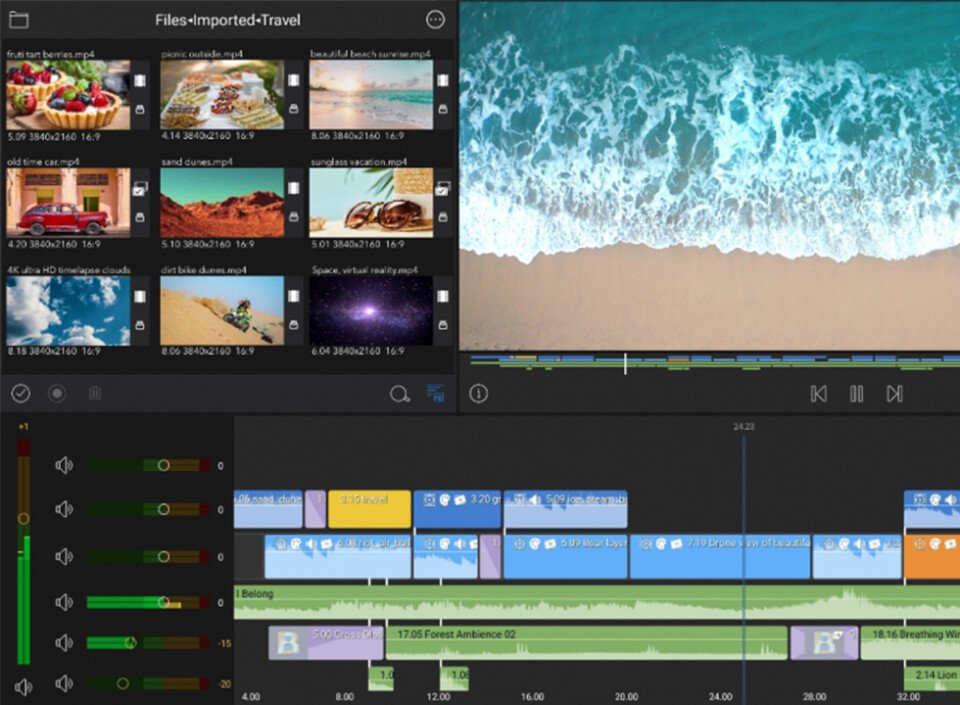Select the sand dunes.mp4 thumbnail

click(x=222, y=202)
